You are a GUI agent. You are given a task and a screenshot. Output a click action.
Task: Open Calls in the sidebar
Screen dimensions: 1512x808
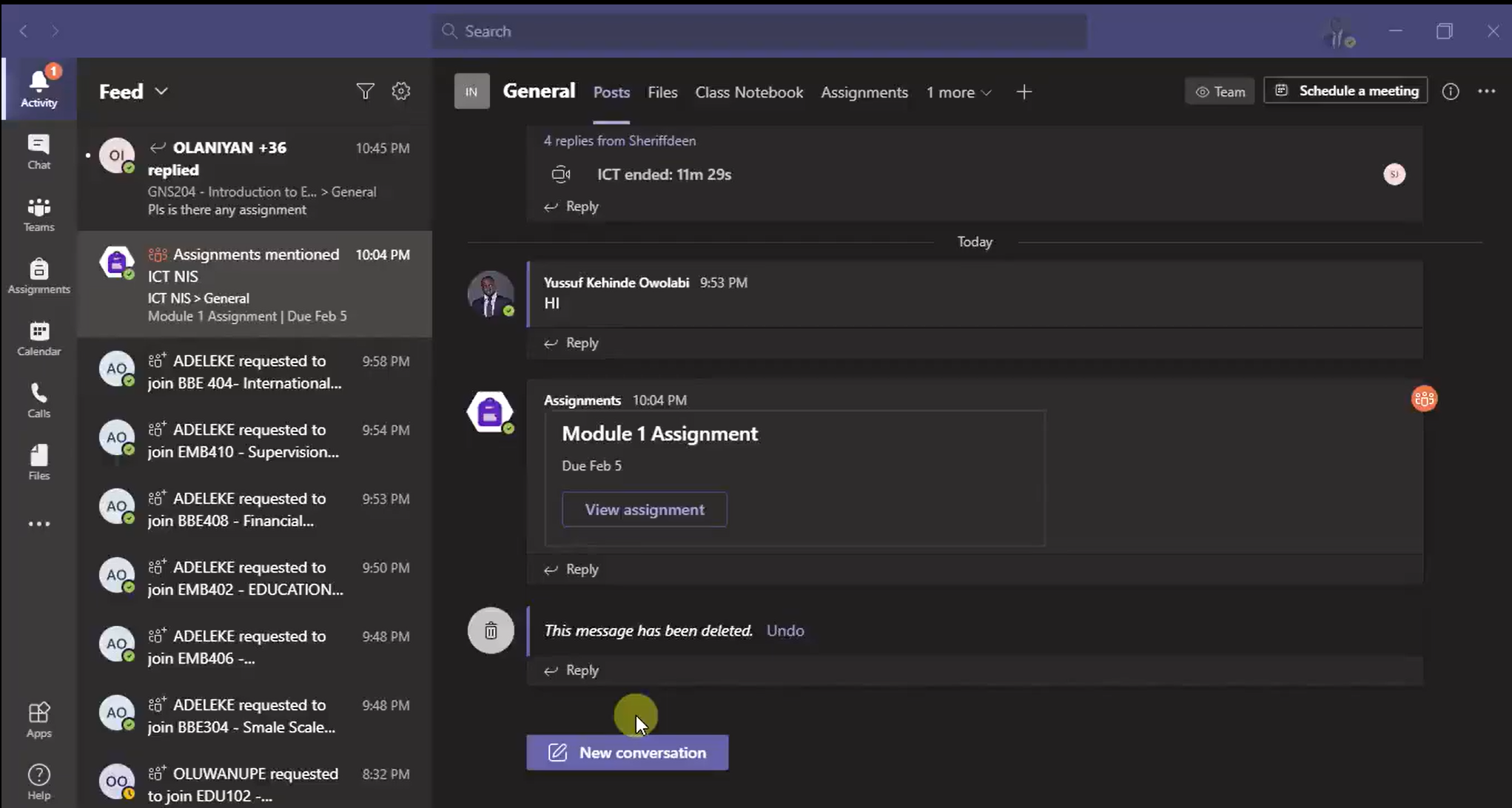38,400
